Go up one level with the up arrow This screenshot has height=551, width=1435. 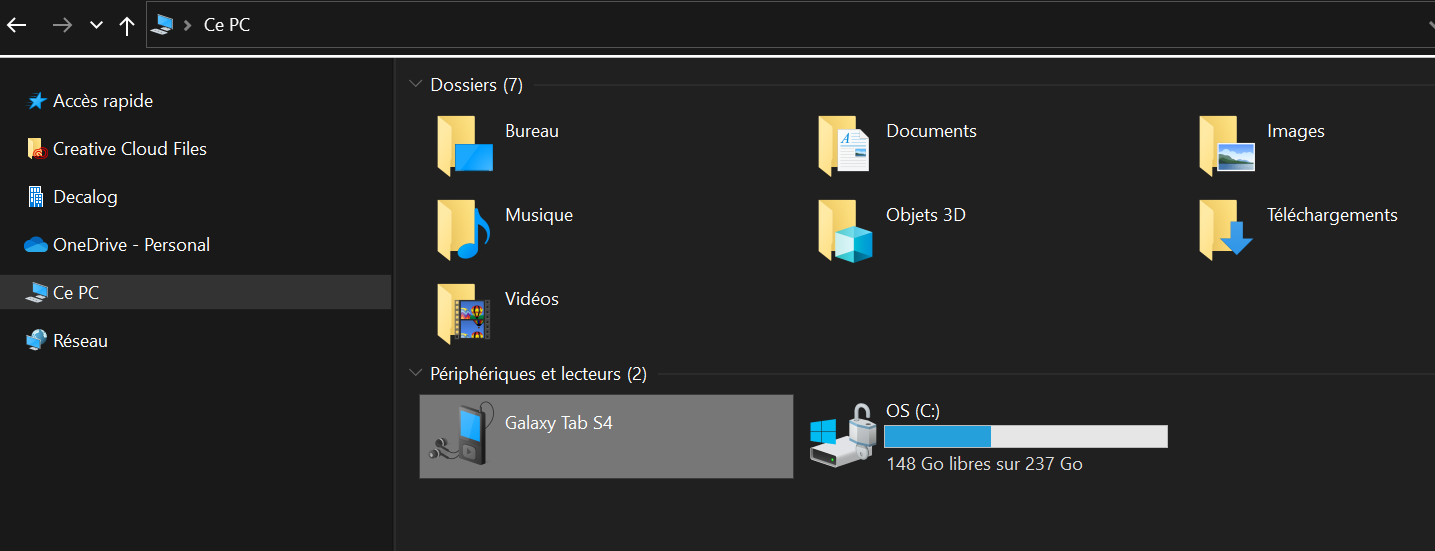coord(127,25)
